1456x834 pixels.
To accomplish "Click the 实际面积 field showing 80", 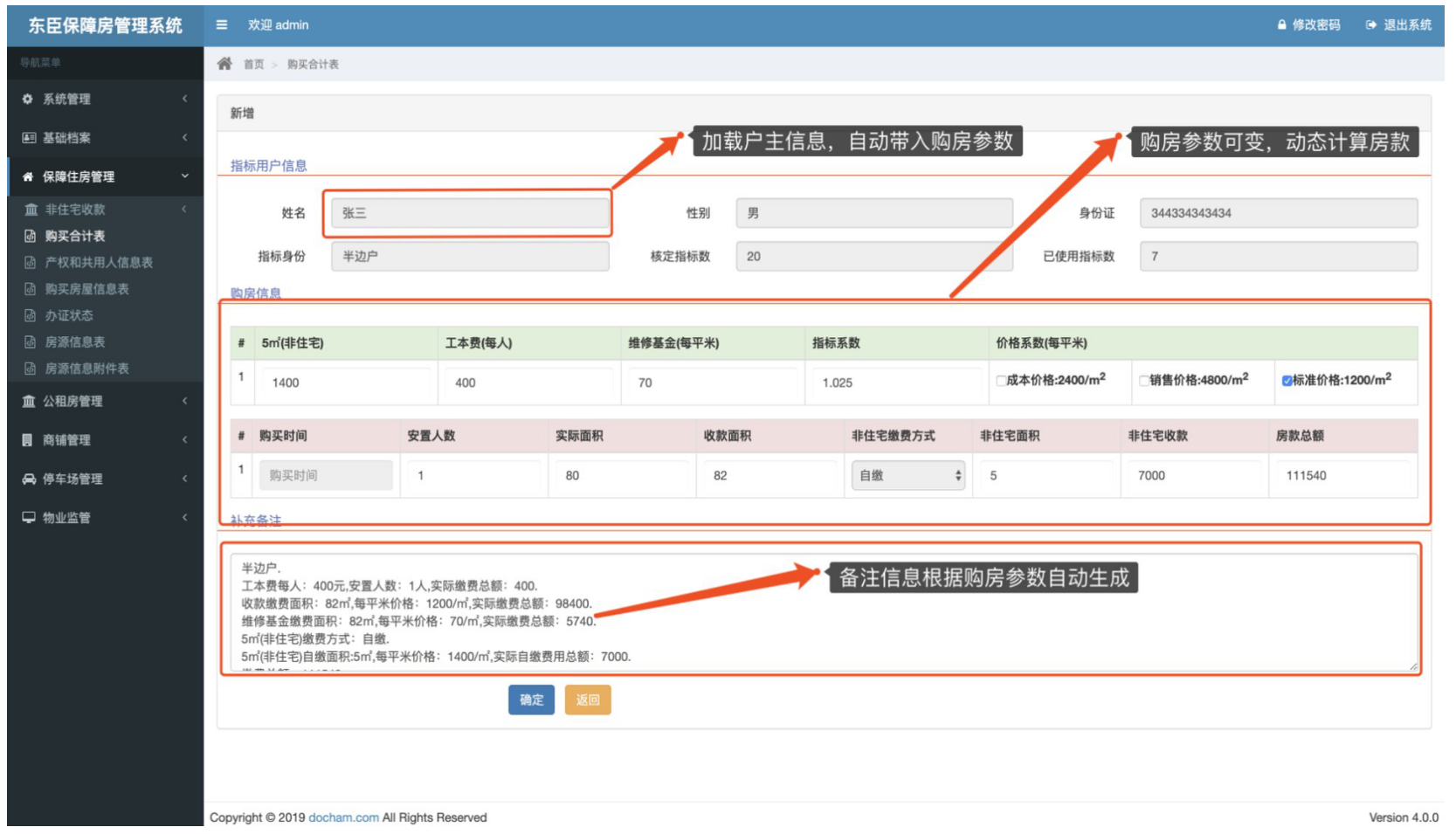I will tap(622, 475).
